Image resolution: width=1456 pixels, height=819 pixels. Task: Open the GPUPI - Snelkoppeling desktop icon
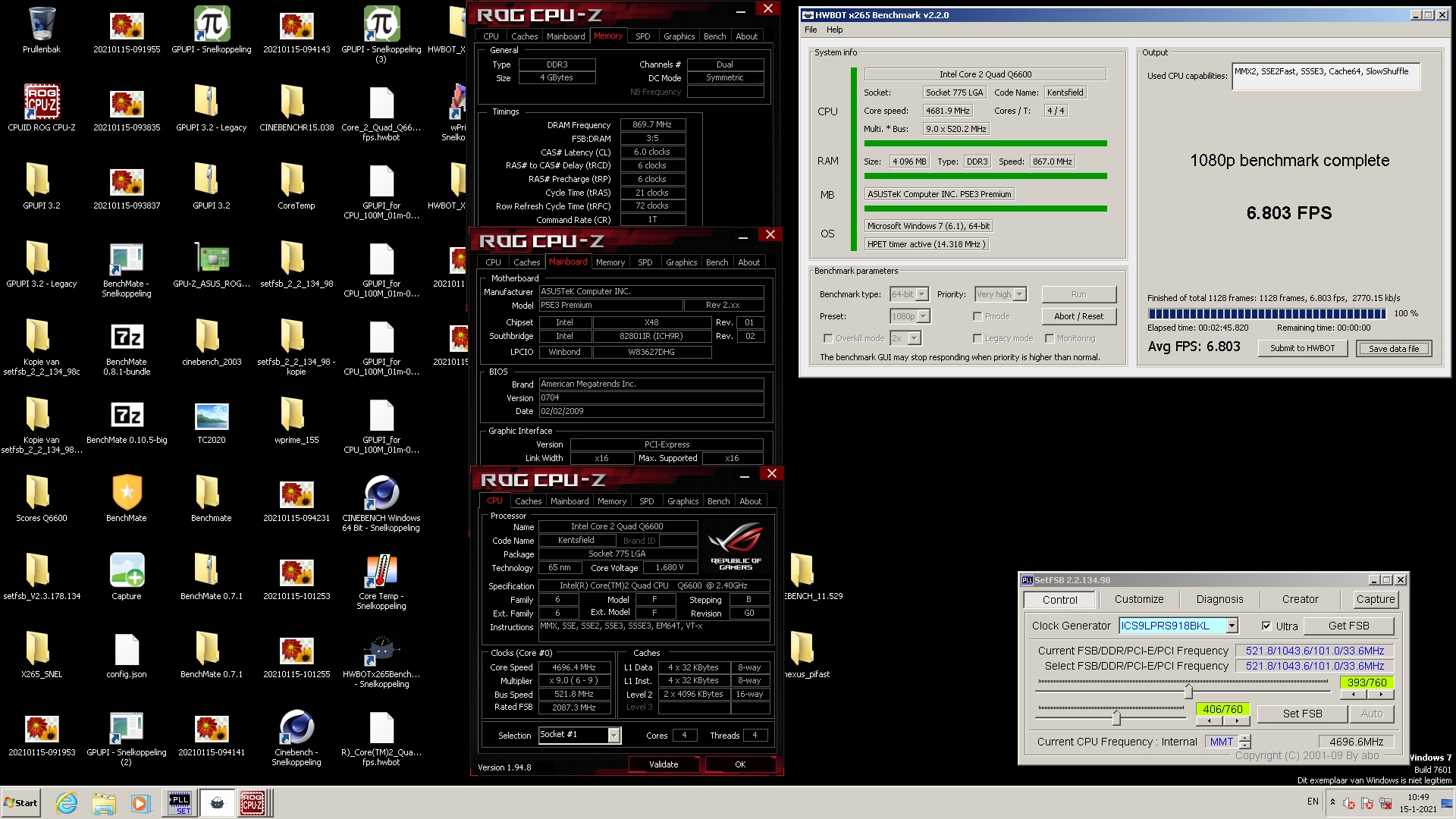(x=211, y=30)
